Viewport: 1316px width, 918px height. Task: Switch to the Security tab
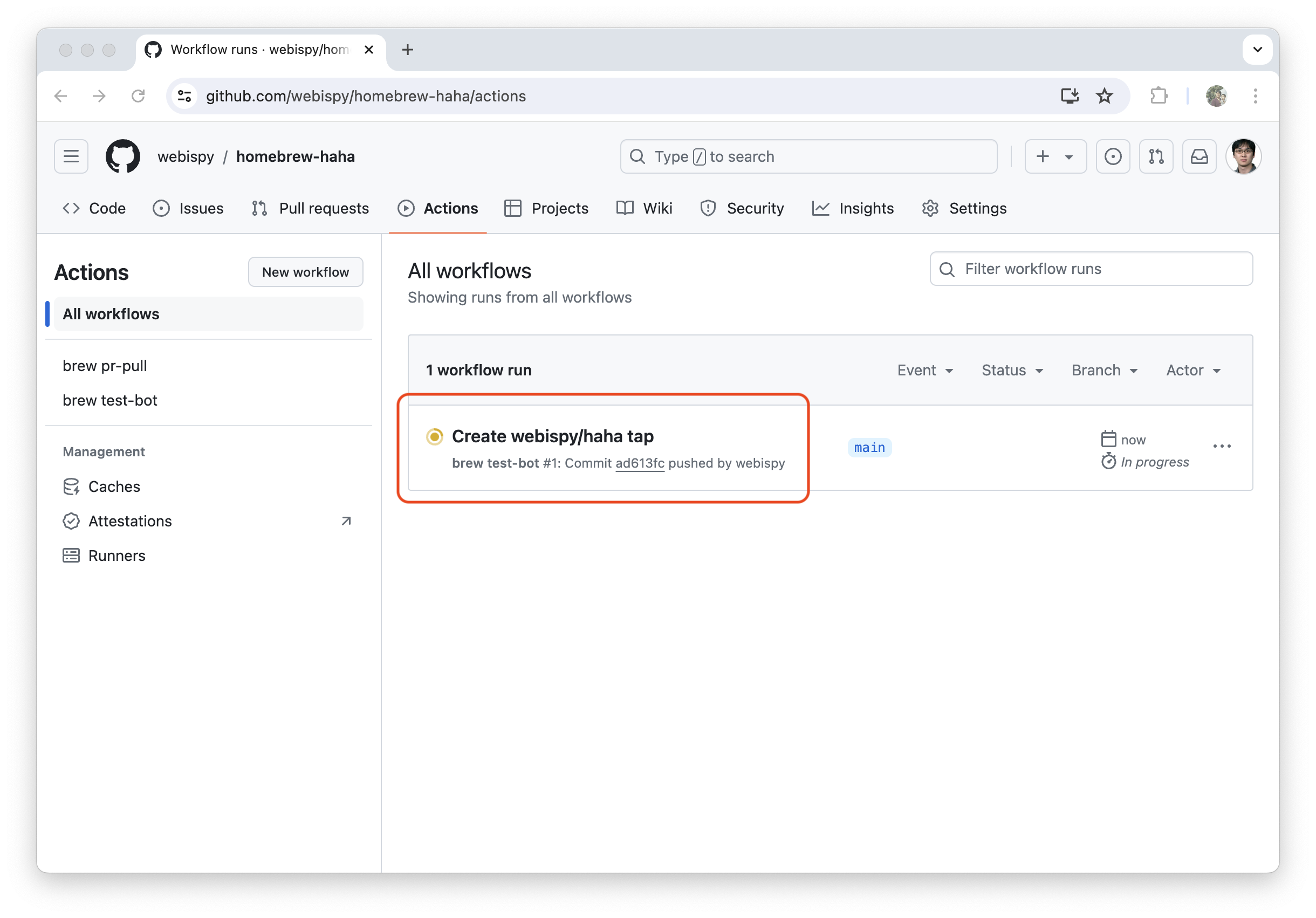742,209
